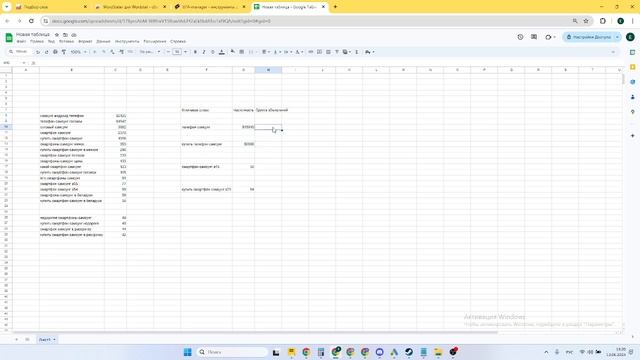
Task: Star the Новая таблица document
Action: click(x=57, y=35)
